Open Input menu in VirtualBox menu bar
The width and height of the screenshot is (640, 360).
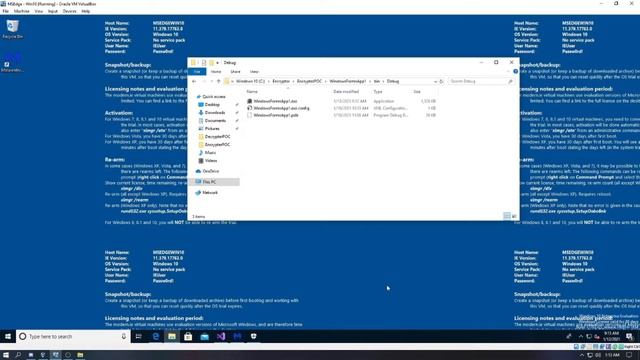point(53,11)
